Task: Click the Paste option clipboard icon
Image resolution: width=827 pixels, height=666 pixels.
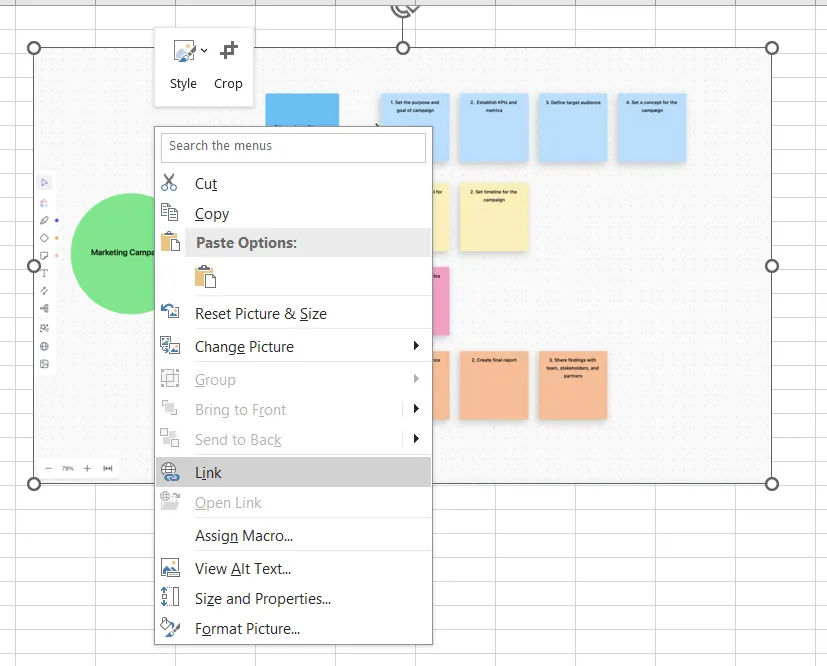Action: [x=205, y=276]
